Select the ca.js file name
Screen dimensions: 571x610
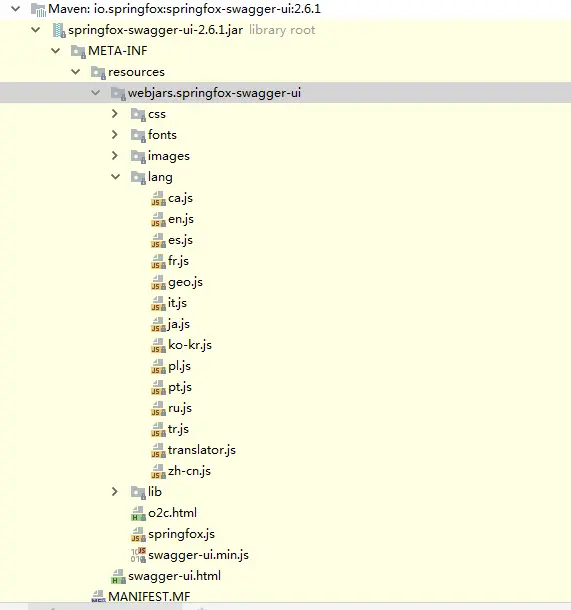click(x=180, y=198)
